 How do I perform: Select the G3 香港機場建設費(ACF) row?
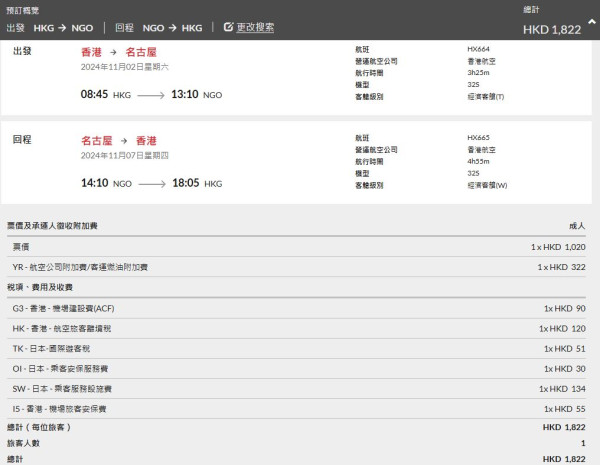click(x=70, y=308)
